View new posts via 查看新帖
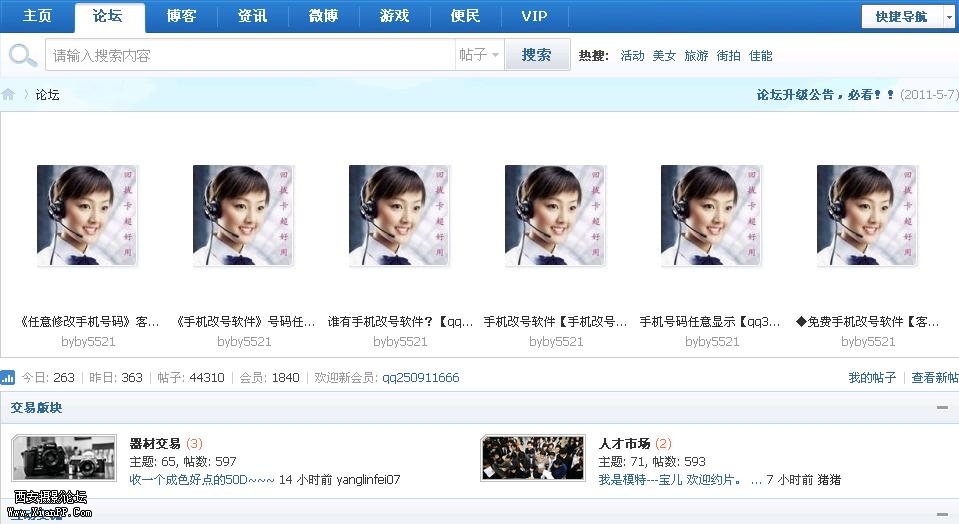The width and height of the screenshot is (959, 524). coord(934,378)
